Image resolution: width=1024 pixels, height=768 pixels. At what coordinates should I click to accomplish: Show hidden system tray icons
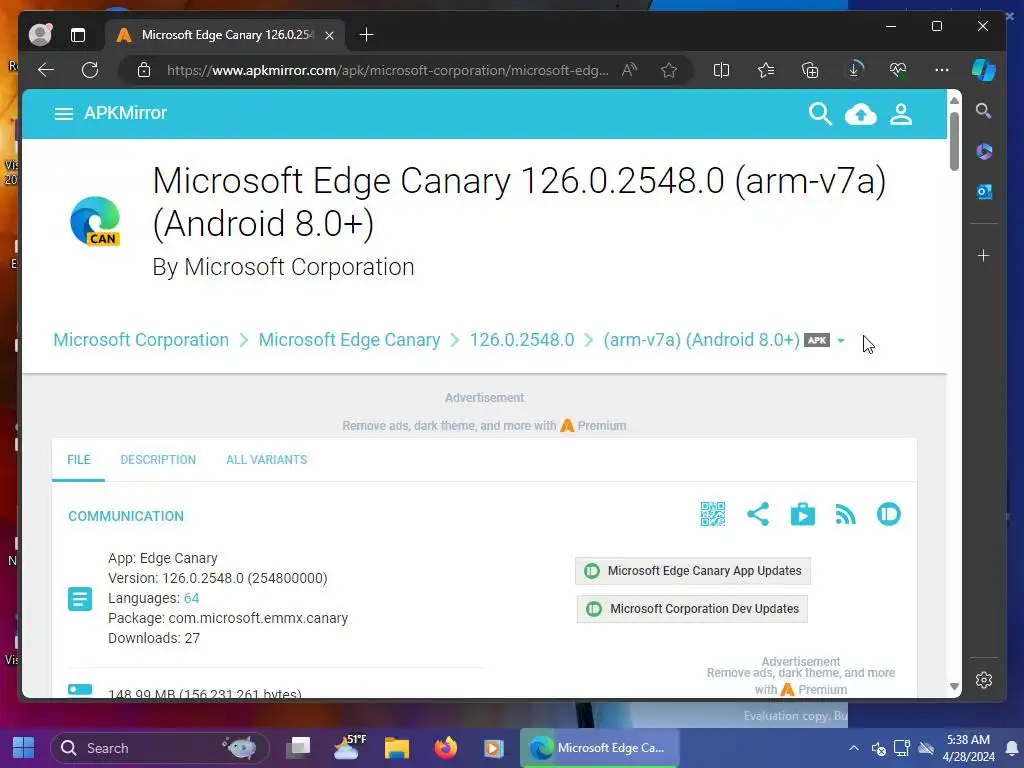pyautogui.click(x=854, y=748)
